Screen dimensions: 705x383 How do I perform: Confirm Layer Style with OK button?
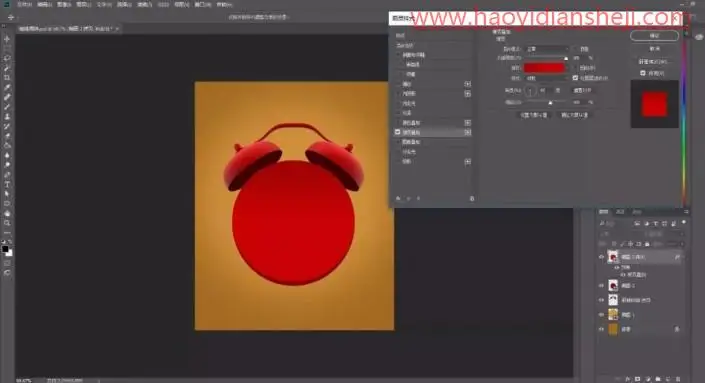pos(654,36)
